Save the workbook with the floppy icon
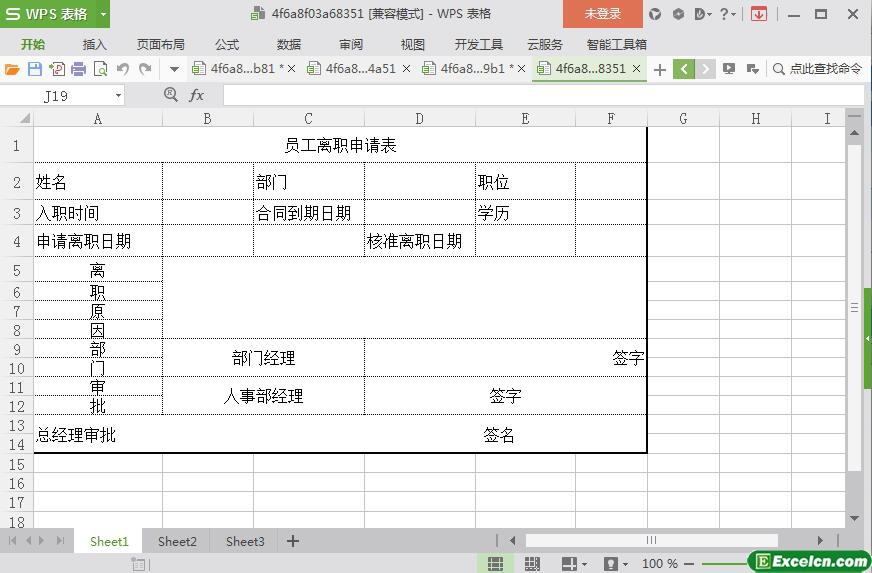 [x=34, y=69]
